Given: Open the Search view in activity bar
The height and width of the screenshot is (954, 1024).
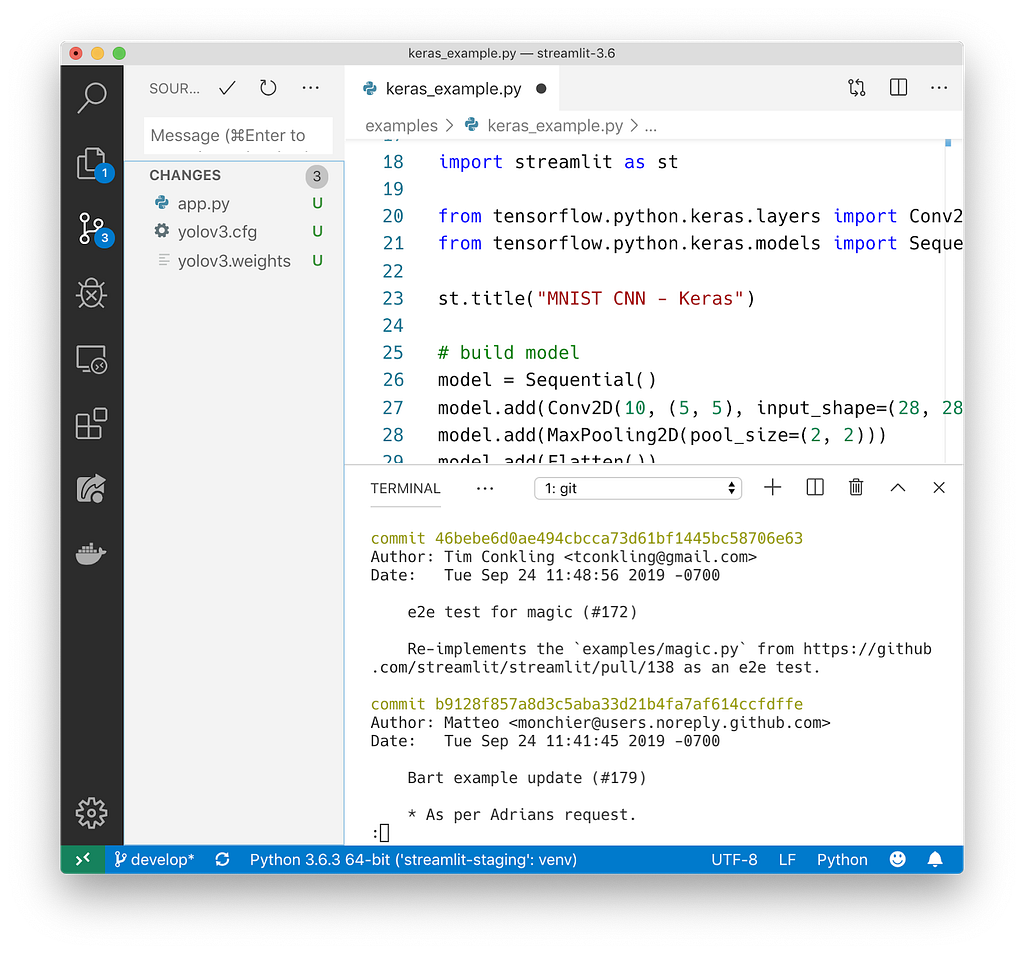Looking at the screenshot, I should [x=91, y=98].
